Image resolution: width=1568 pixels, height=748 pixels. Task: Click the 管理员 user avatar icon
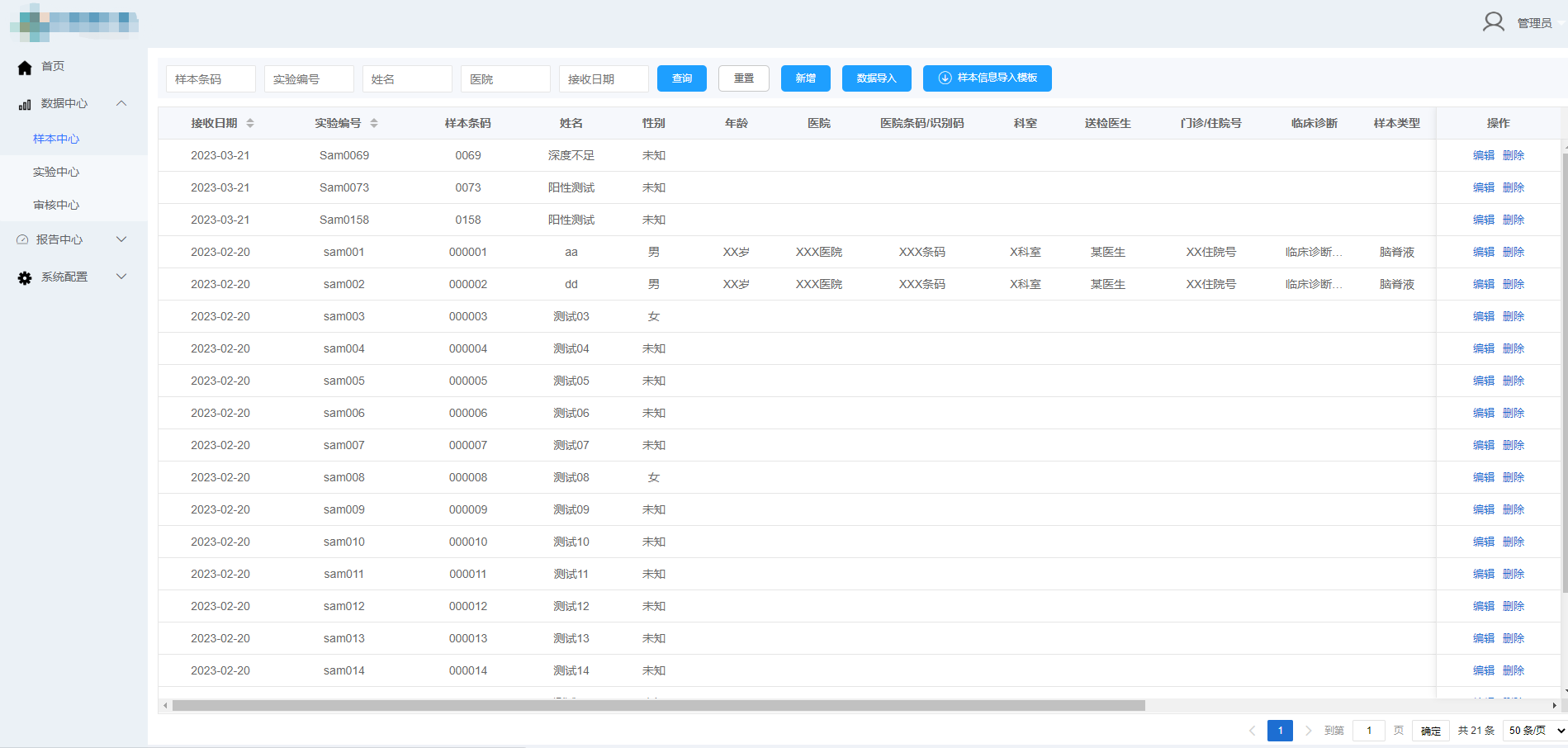pos(1493,22)
